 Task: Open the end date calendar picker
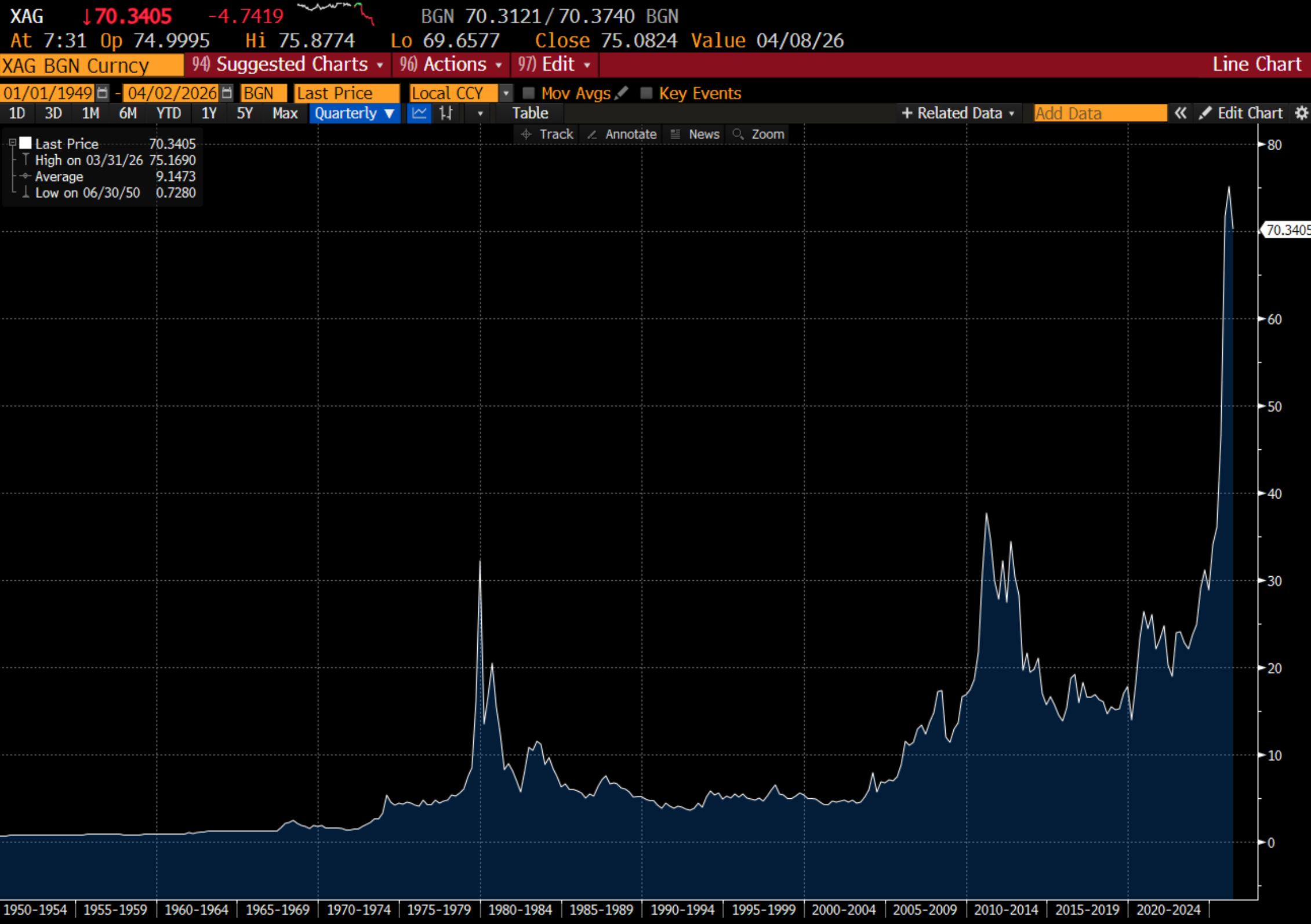(227, 93)
